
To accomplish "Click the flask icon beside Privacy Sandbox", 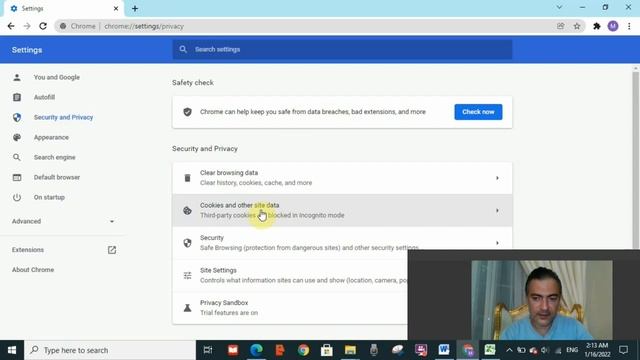I will [x=187, y=308].
